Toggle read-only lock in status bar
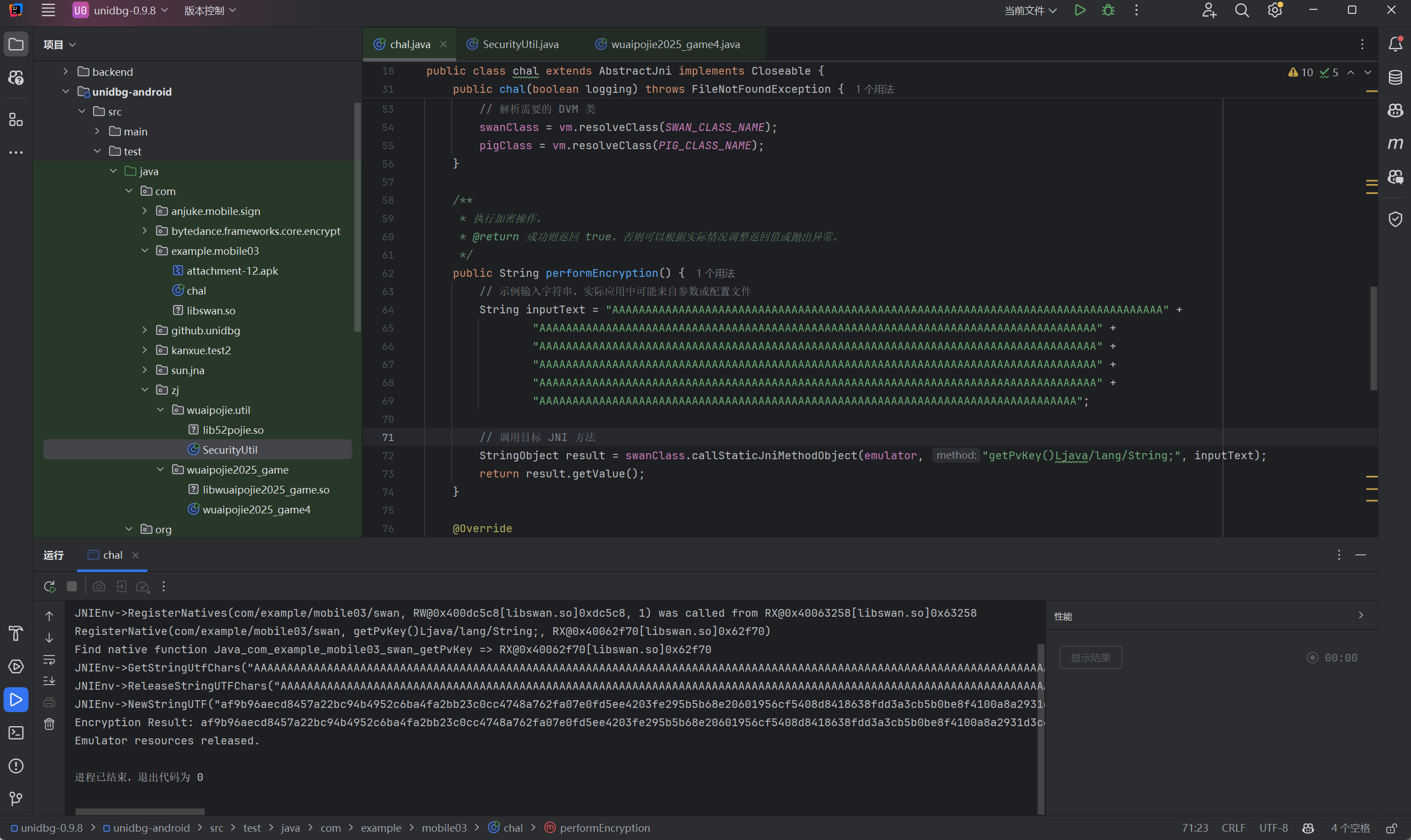This screenshot has width=1411, height=840. point(1392,828)
